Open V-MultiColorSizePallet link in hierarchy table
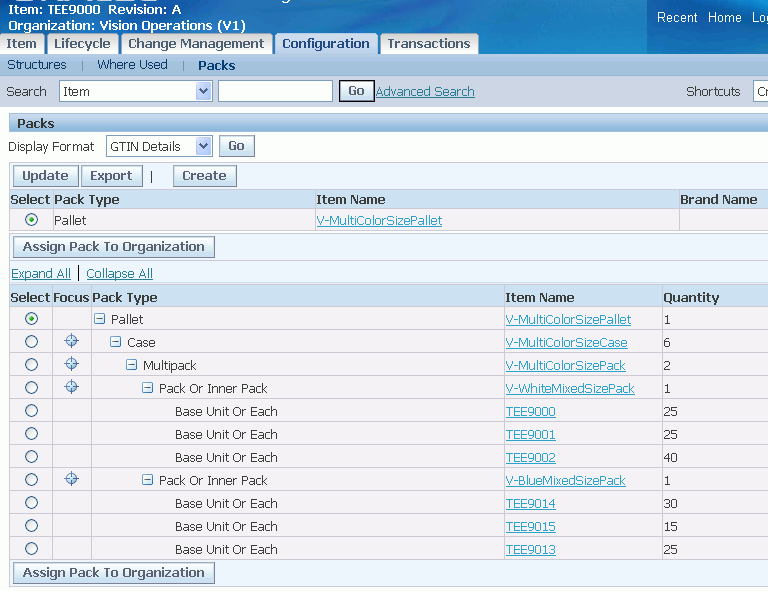Viewport: 768px width, 591px height. (x=568, y=319)
